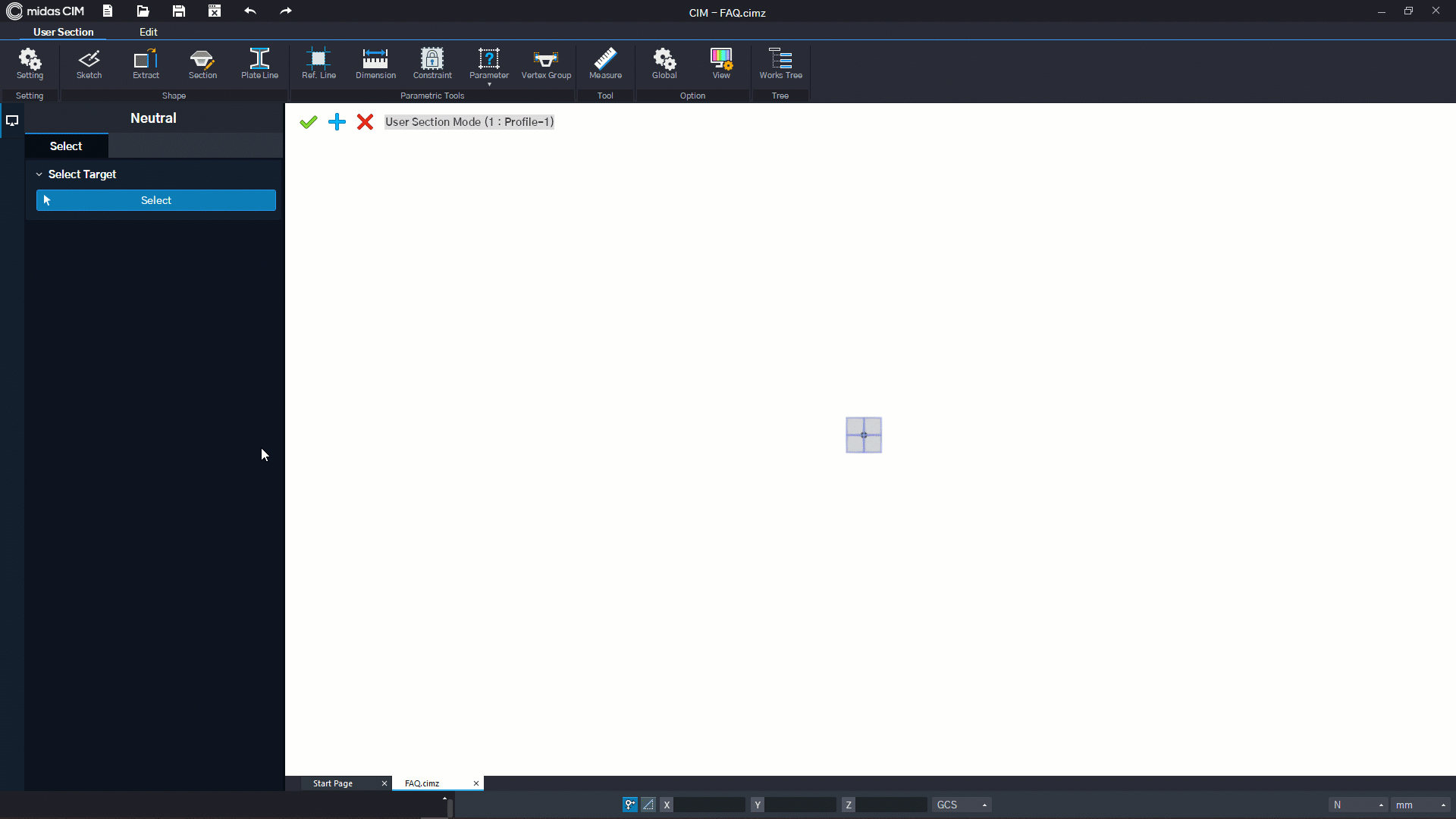This screenshot has height=819, width=1456.
Task: Open Global options
Action: coord(664,64)
